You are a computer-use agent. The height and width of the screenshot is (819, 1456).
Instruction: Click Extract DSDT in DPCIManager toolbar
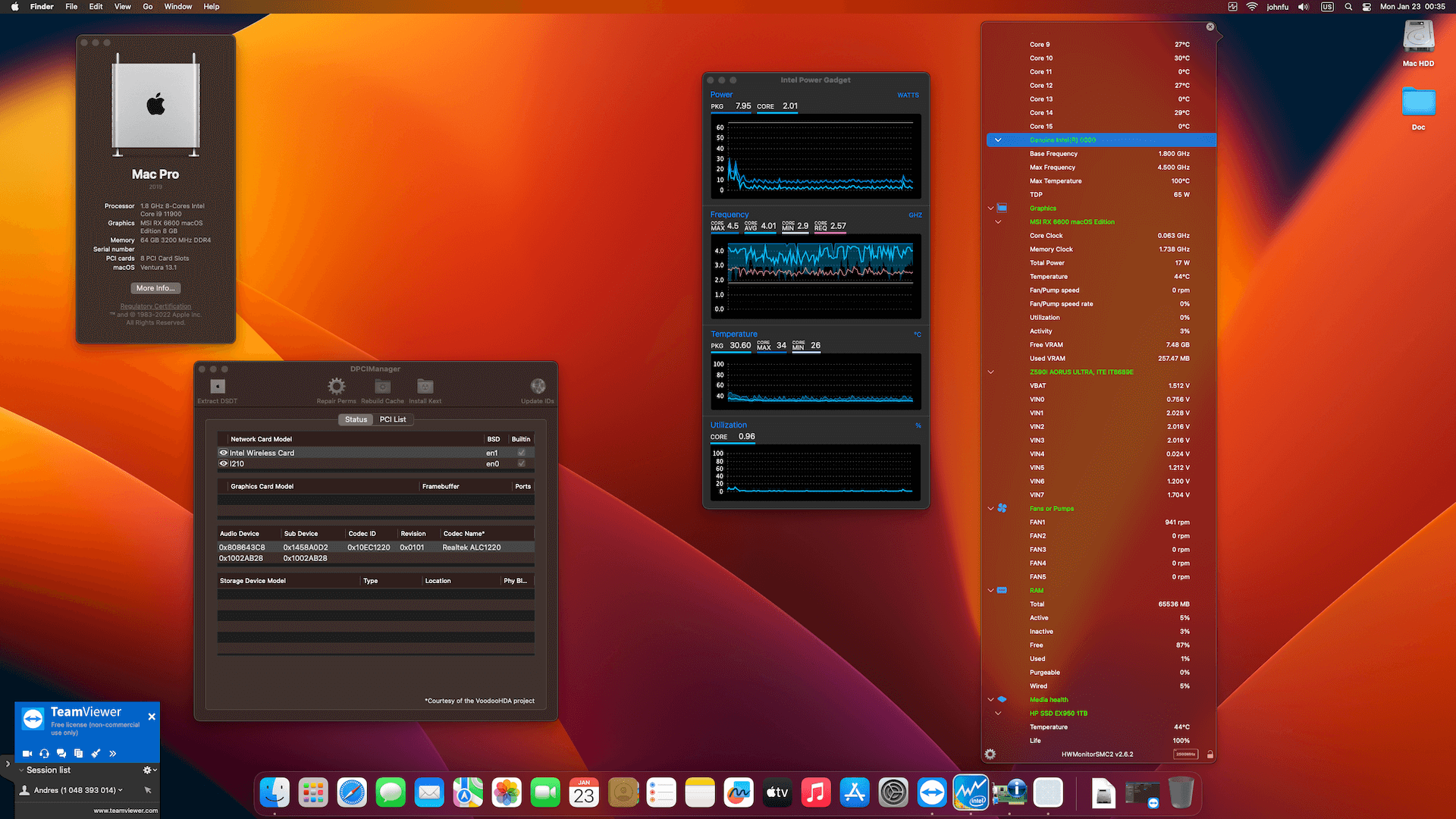point(218,387)
